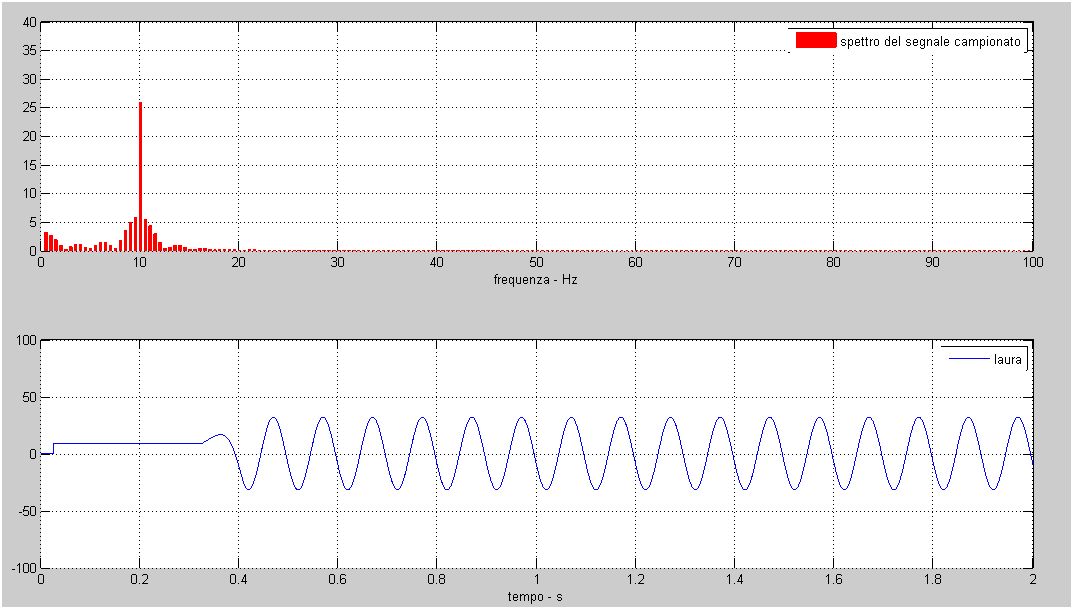Click the 40 tick label on the spectrum y-axis
This screenshot has width=1073, height=609.
point(29,22)
